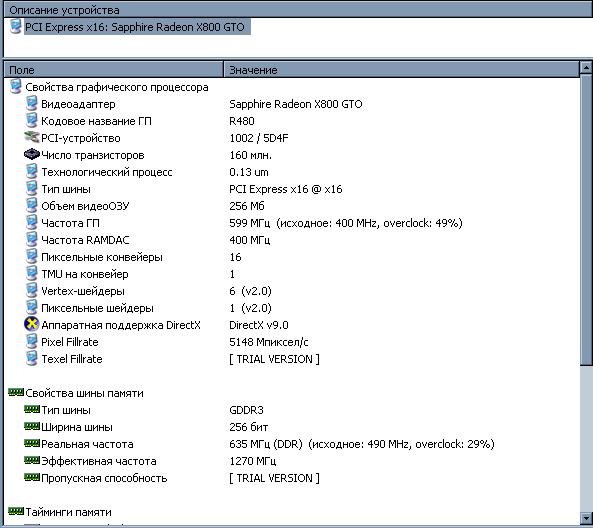Click the icon next to TMU на конвейер
Image resolution: width=593 pixels, height=528 pixels.
point(31,274)
